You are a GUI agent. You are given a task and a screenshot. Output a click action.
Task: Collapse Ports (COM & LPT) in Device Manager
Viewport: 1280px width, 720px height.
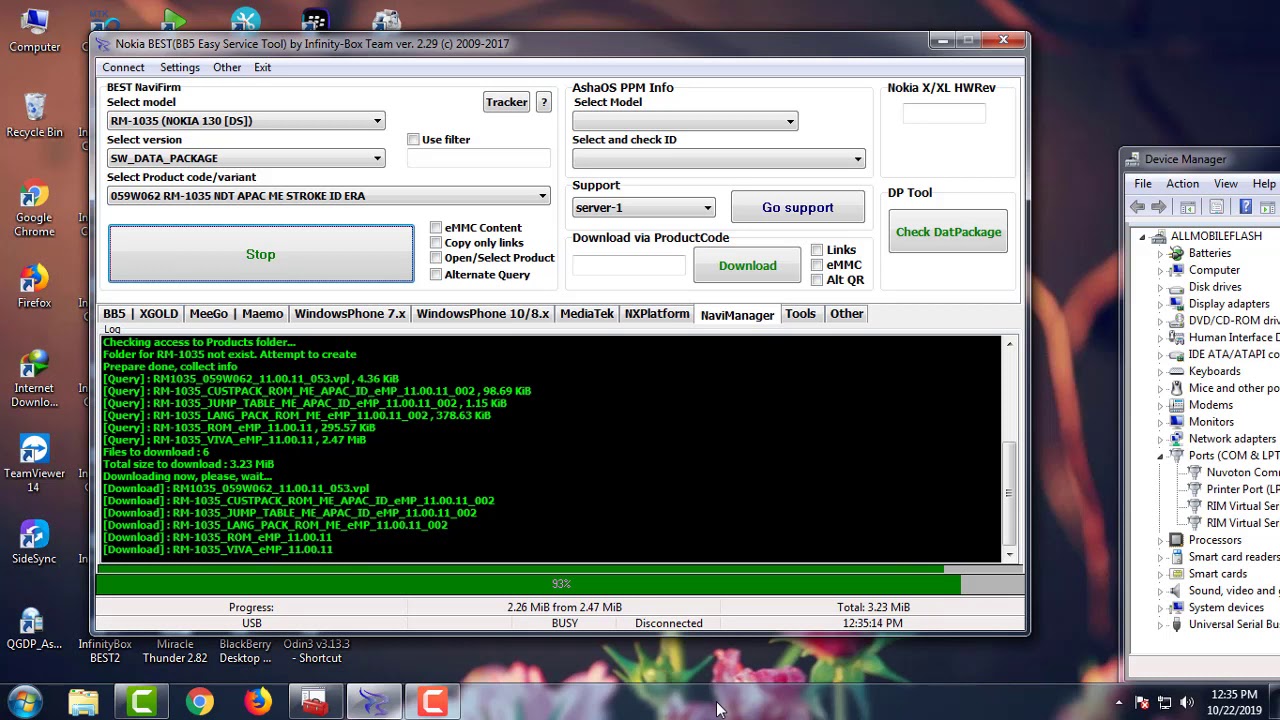[1161, 456]
